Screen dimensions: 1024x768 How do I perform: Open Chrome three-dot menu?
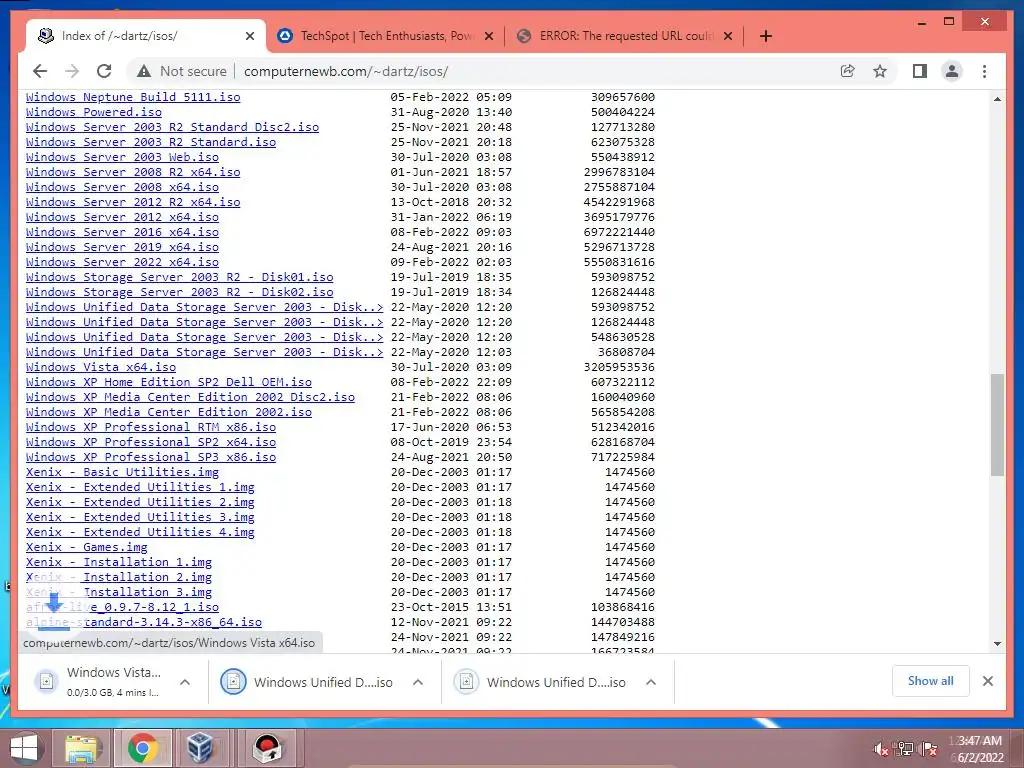[x=985, y=71]
